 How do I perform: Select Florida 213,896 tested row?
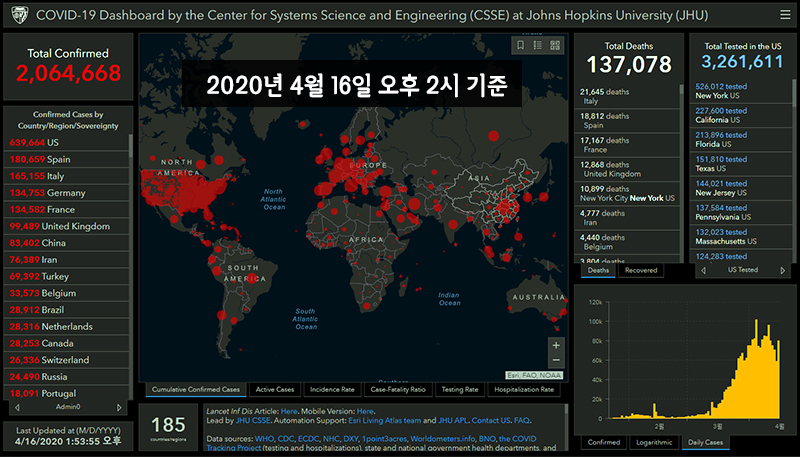[741, 140]
